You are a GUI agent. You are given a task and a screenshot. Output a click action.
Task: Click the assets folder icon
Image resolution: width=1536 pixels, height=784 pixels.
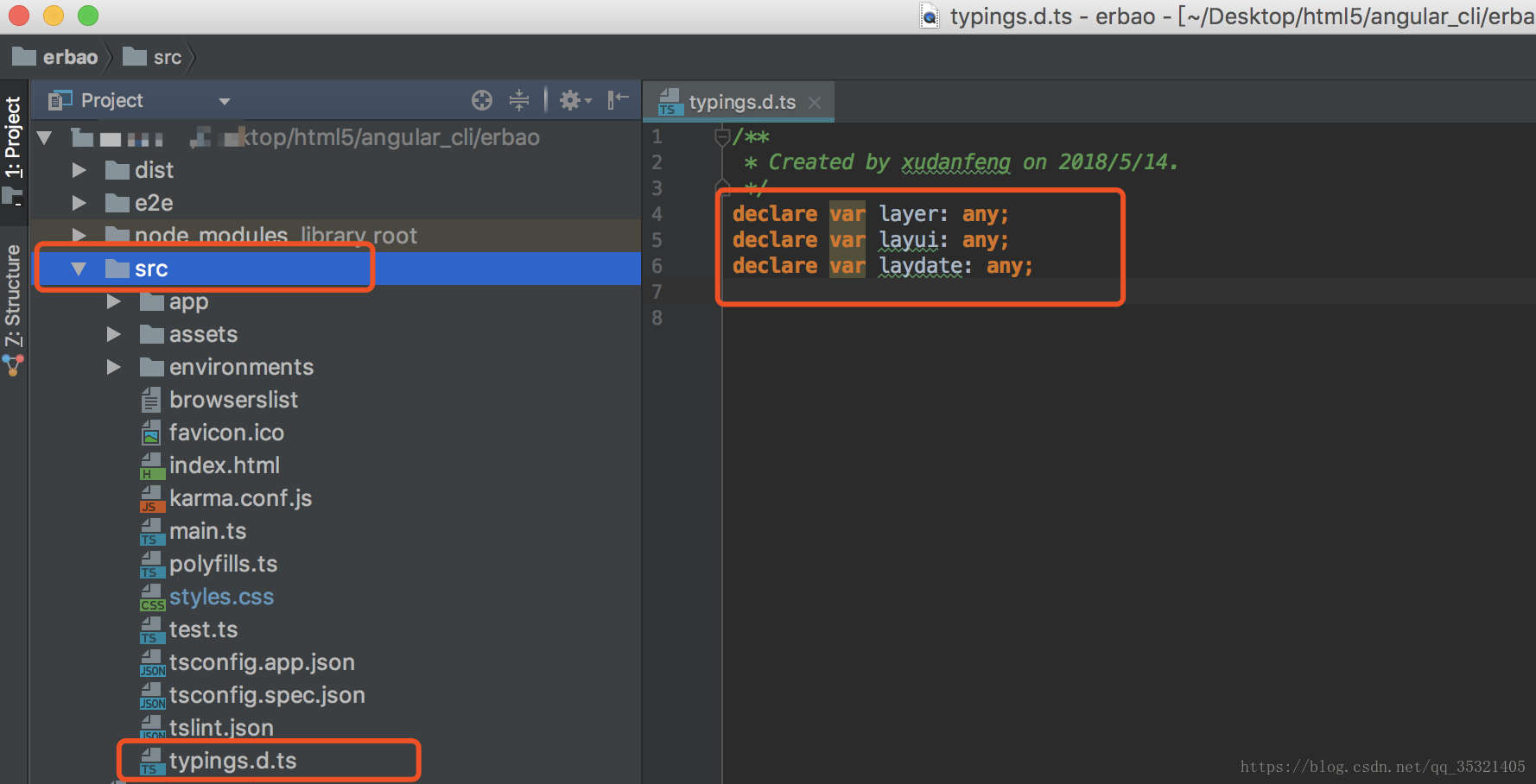tap(152, 334)
